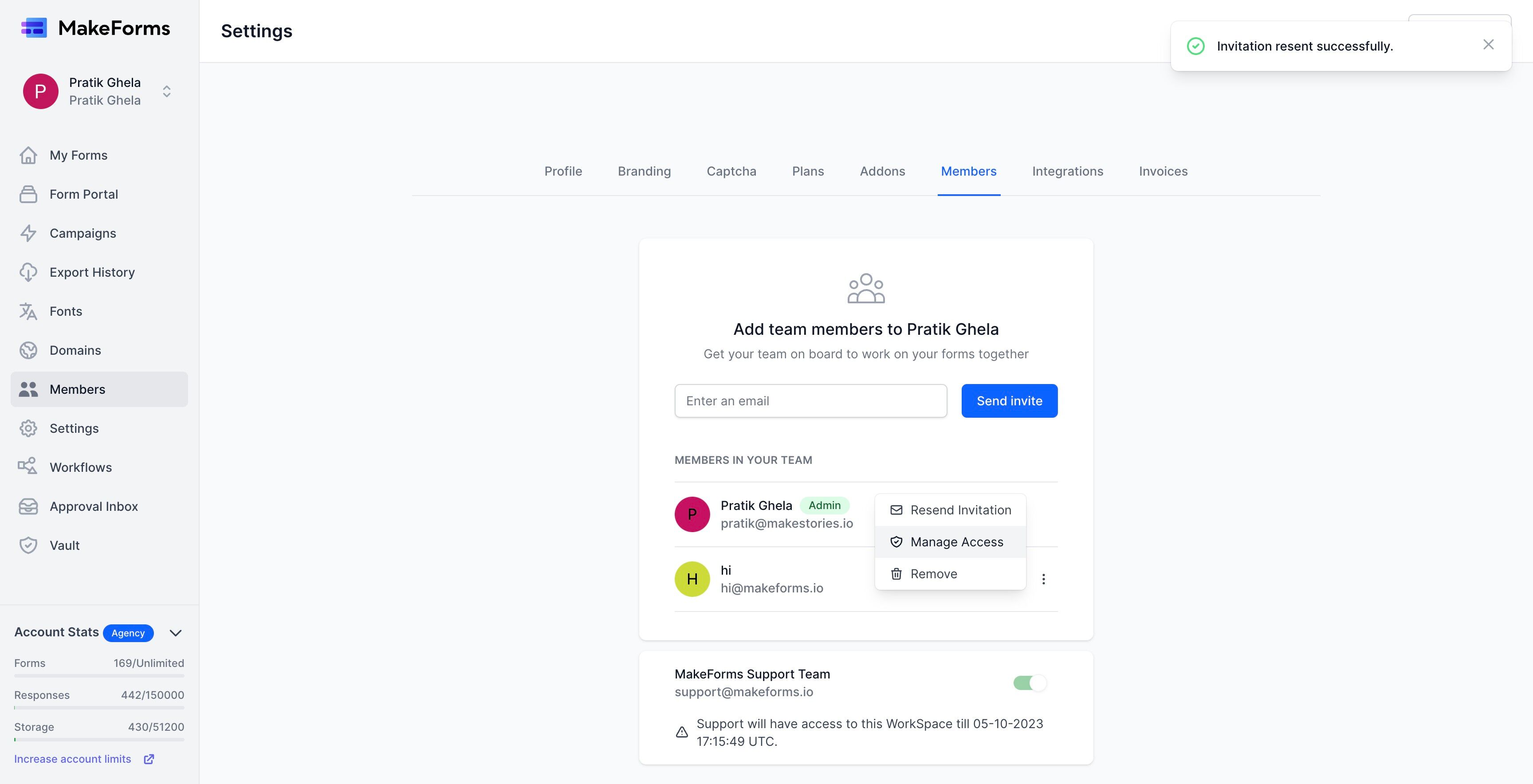This screenshot has height=784, width=1533.
Task: Open the three-dot menu for hi member
Action: coord(1043,579)
